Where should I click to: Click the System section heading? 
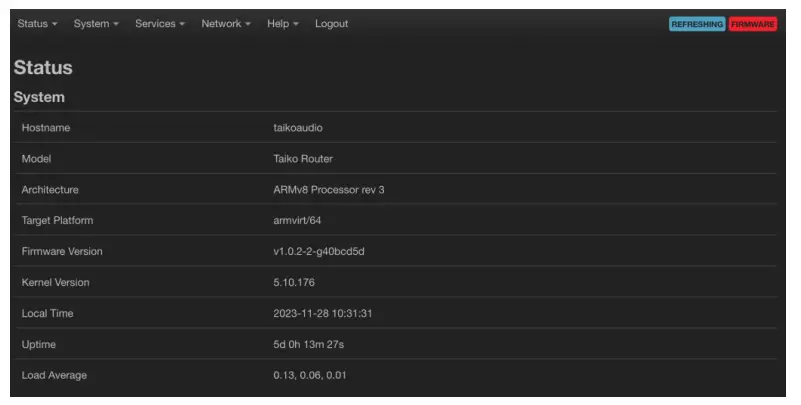pos(39,97)
